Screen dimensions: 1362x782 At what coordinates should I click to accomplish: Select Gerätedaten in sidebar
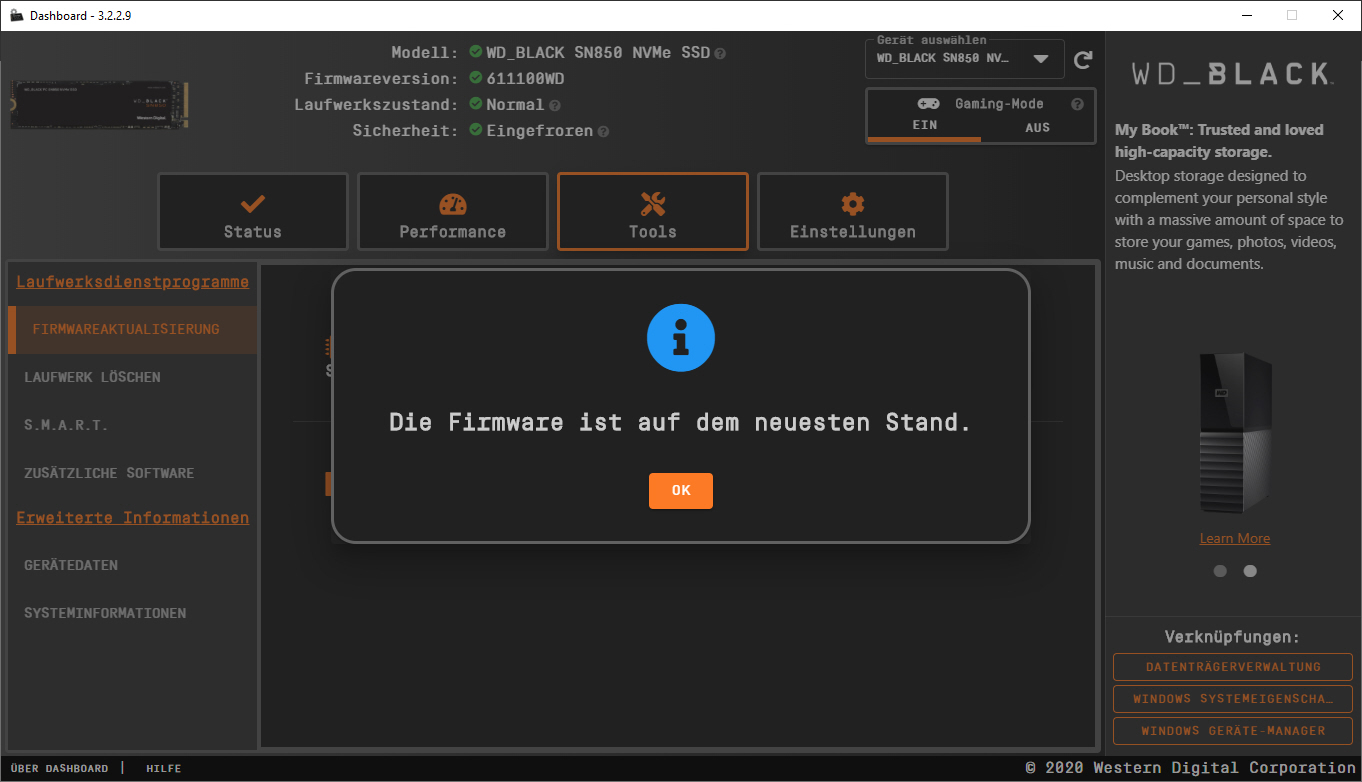(x=133, y=565)
